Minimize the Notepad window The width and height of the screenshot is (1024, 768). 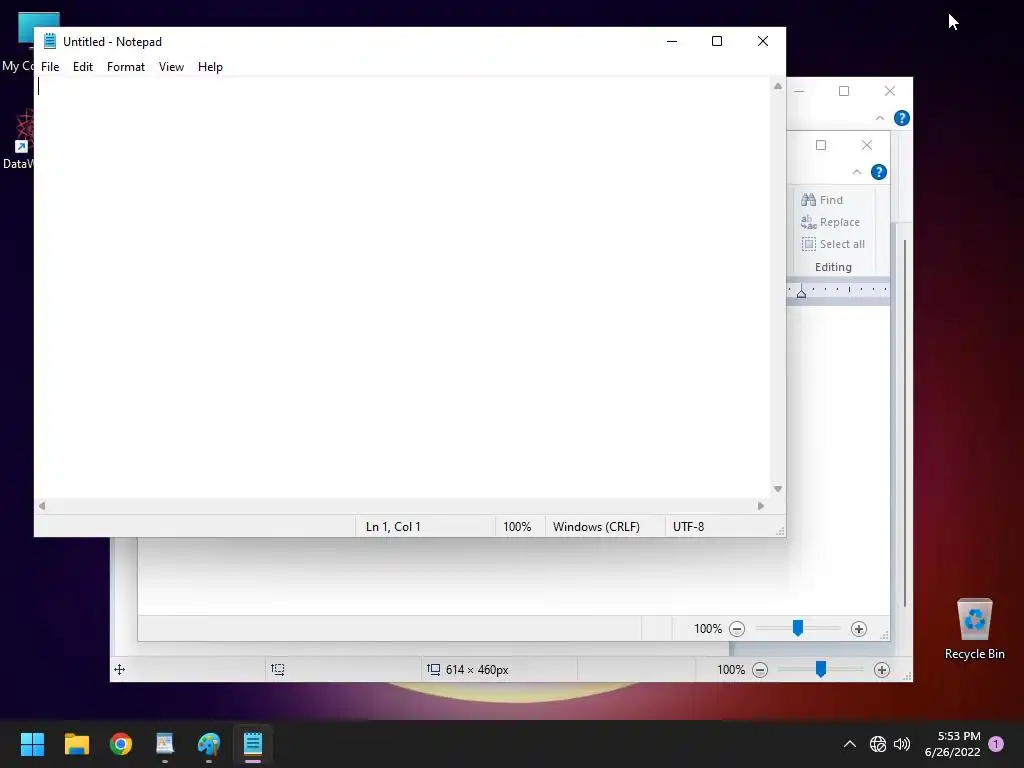(x=672, y=41)
